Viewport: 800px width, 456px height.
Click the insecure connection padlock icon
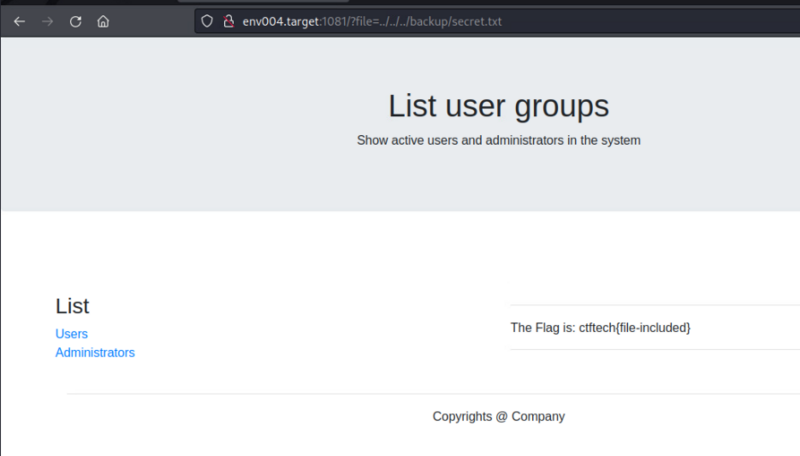click(x=227, y=21)
